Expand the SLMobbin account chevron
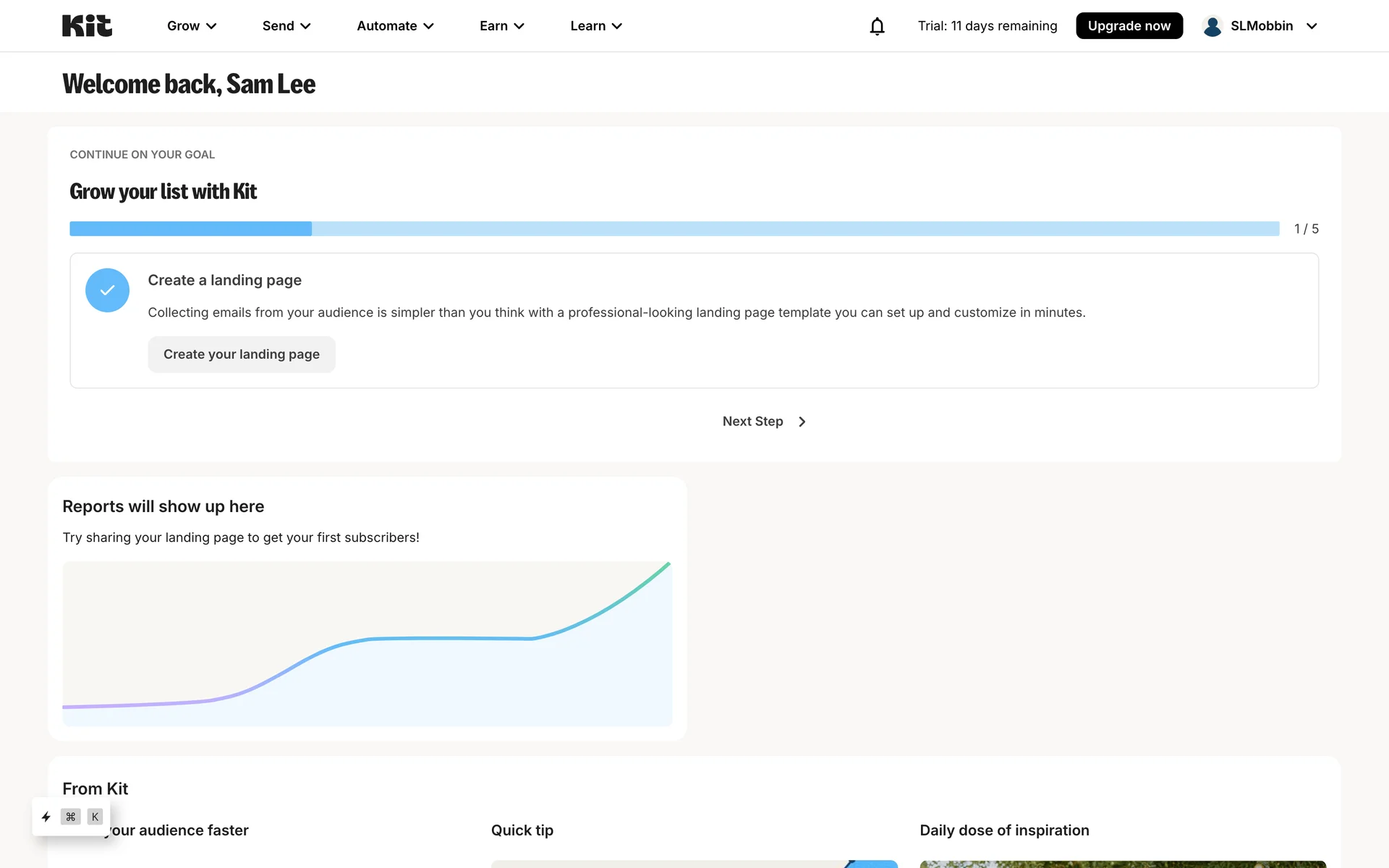1389x868 pixels. click(x=1312, y=26)
